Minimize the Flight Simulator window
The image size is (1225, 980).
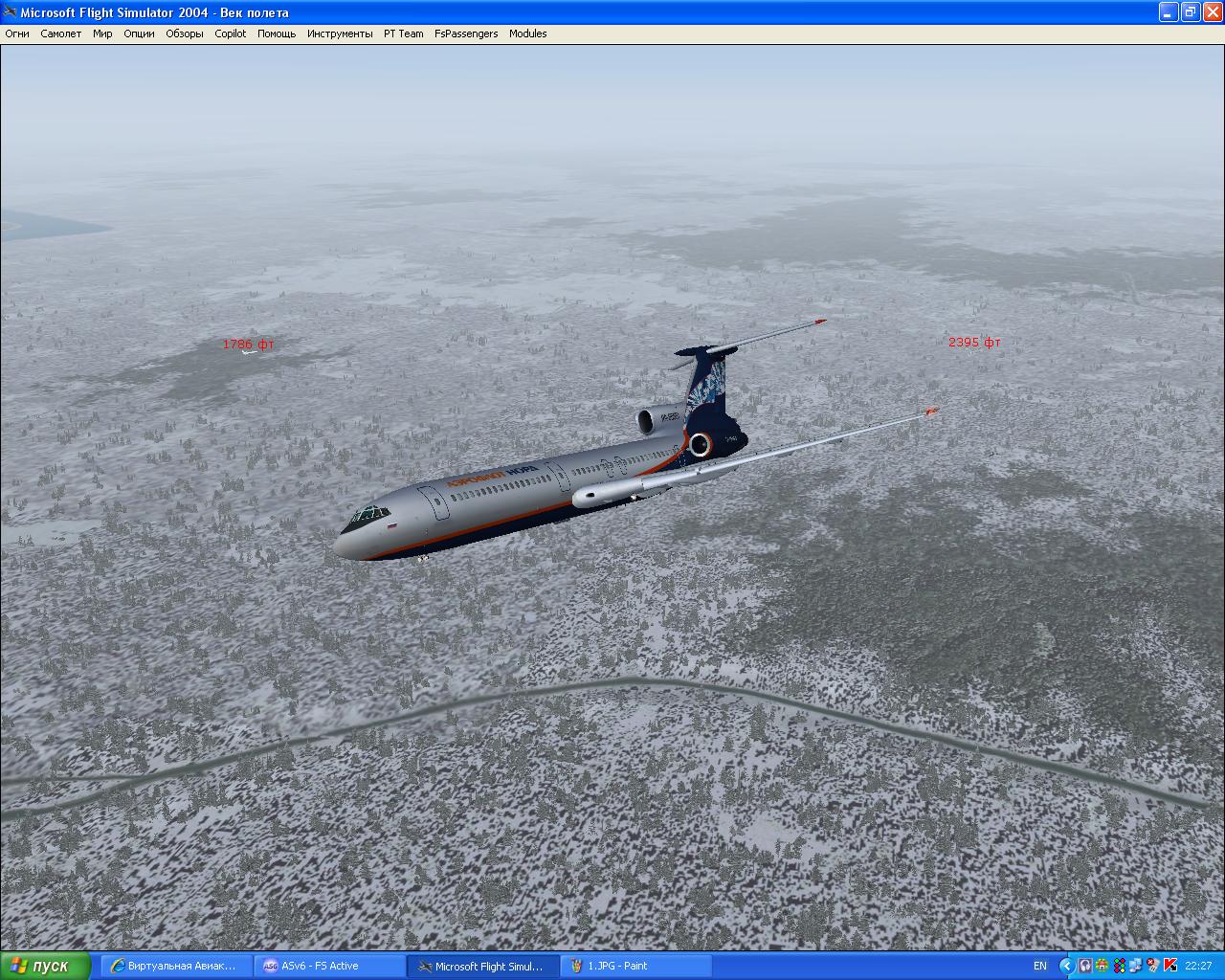point(1168,12)
